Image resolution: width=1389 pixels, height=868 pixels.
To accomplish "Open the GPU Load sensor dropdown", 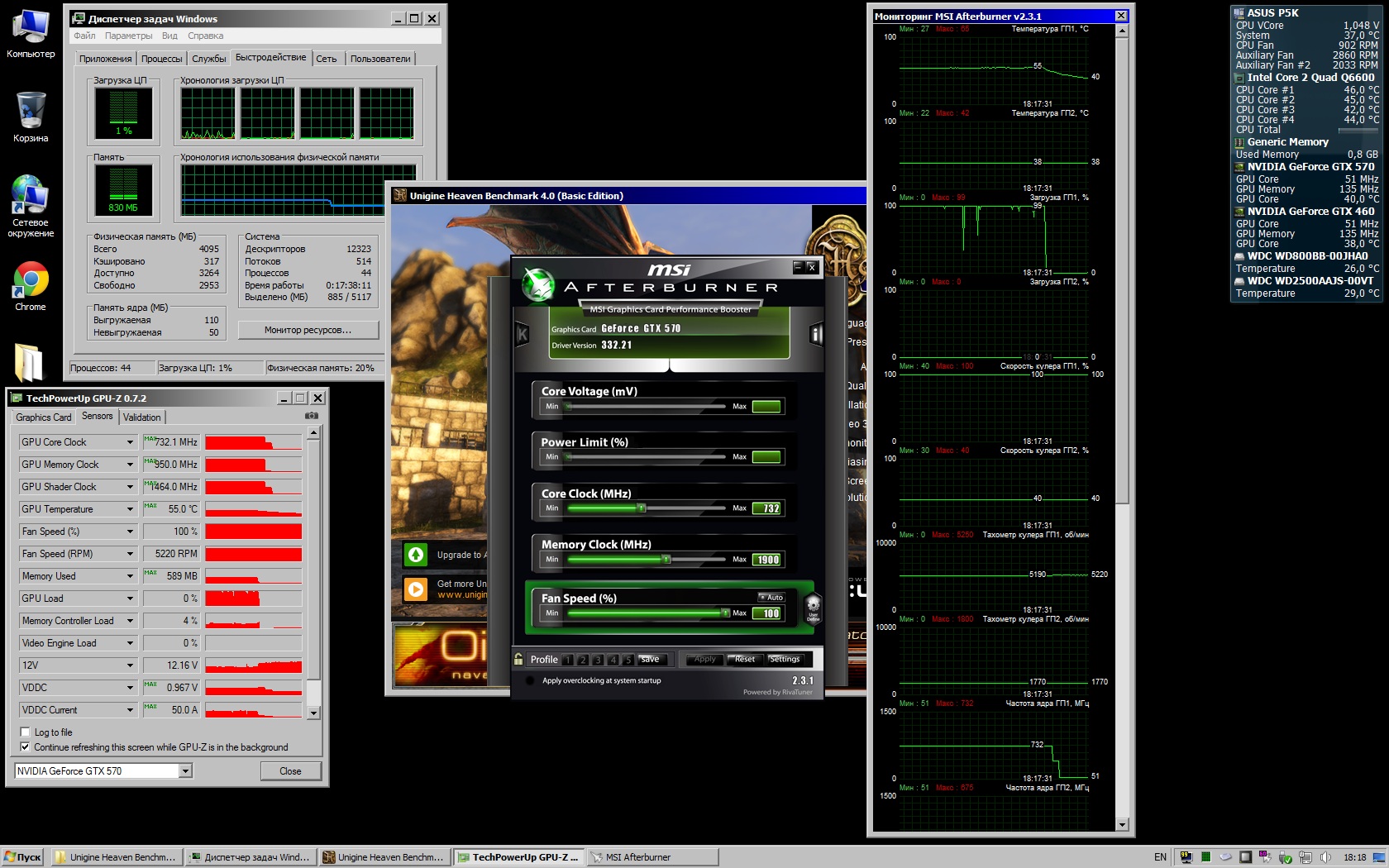I will [x=130, y=599].
